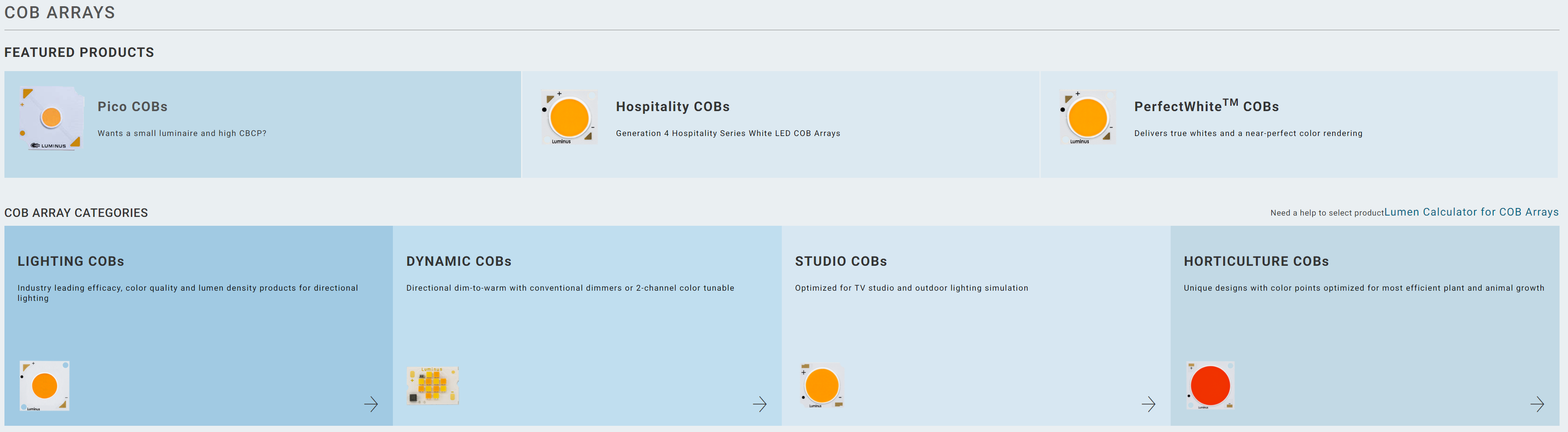The width and height of the screenshot is (1568, 432).
Task: Click the arrow icon in Lighting COBs card
Action: pyautogui.click(x=371, y=404)
